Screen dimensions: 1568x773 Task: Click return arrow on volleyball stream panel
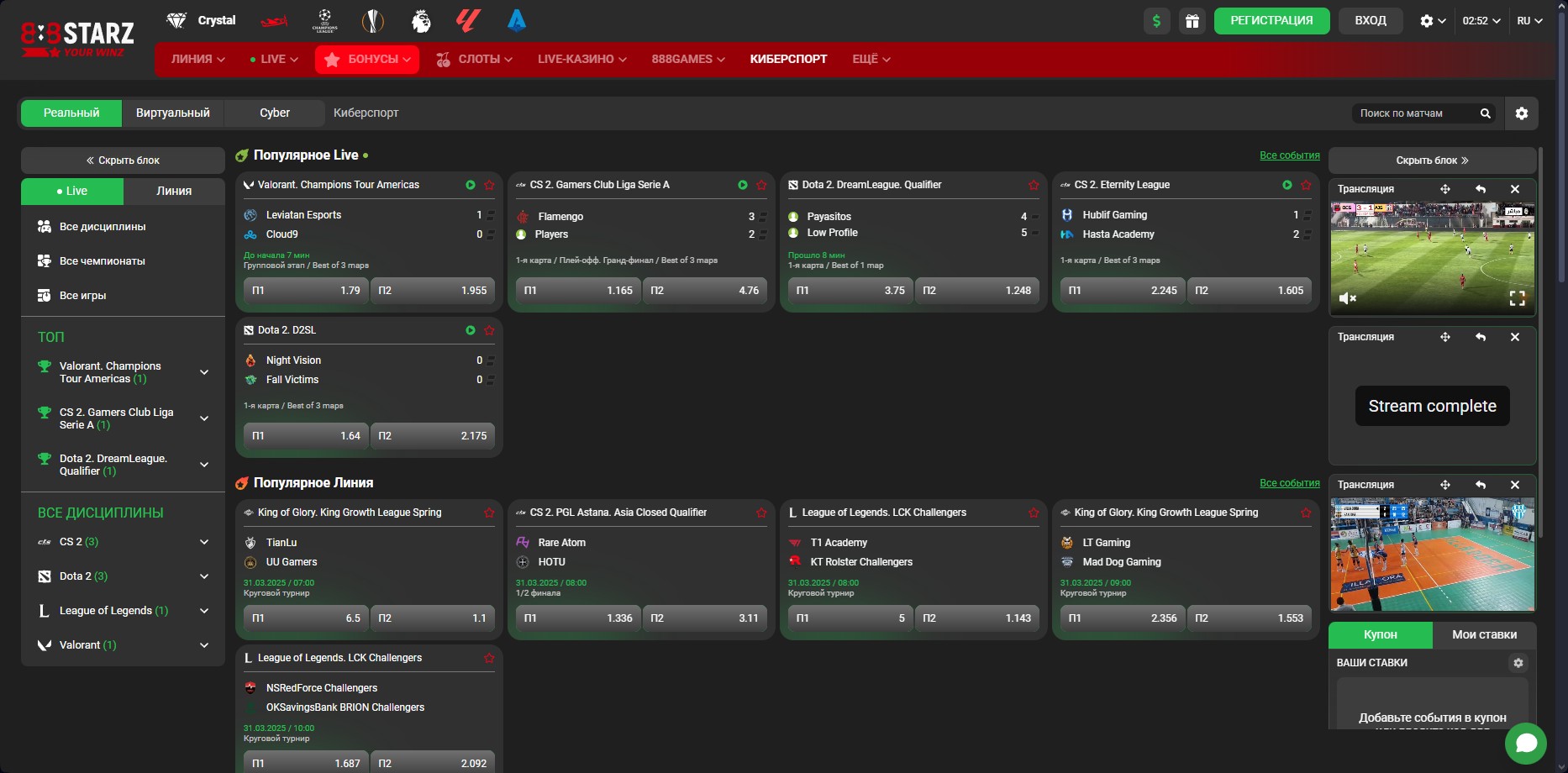coord(1481,485)
